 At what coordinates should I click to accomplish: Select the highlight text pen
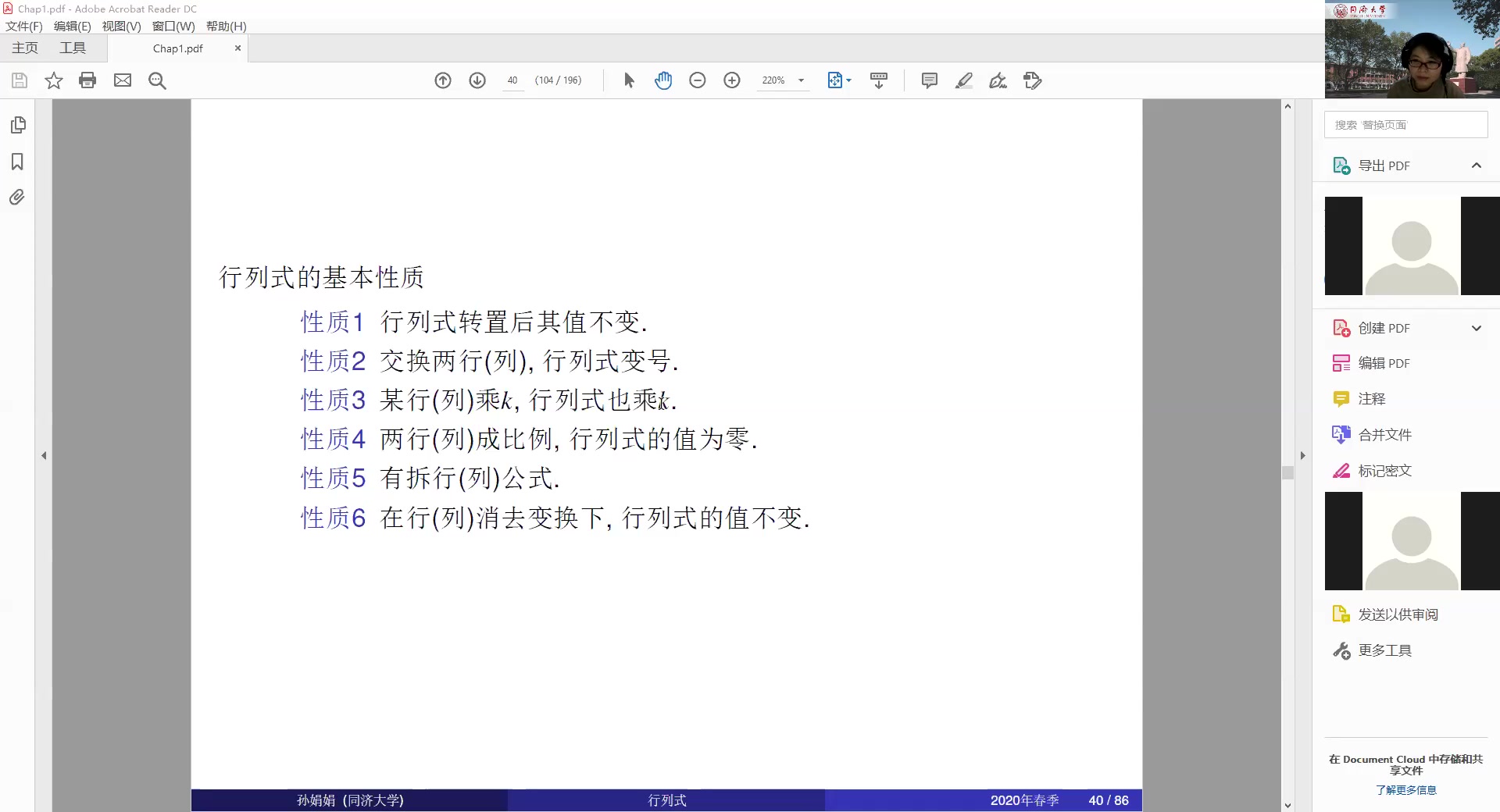[964, 80]
